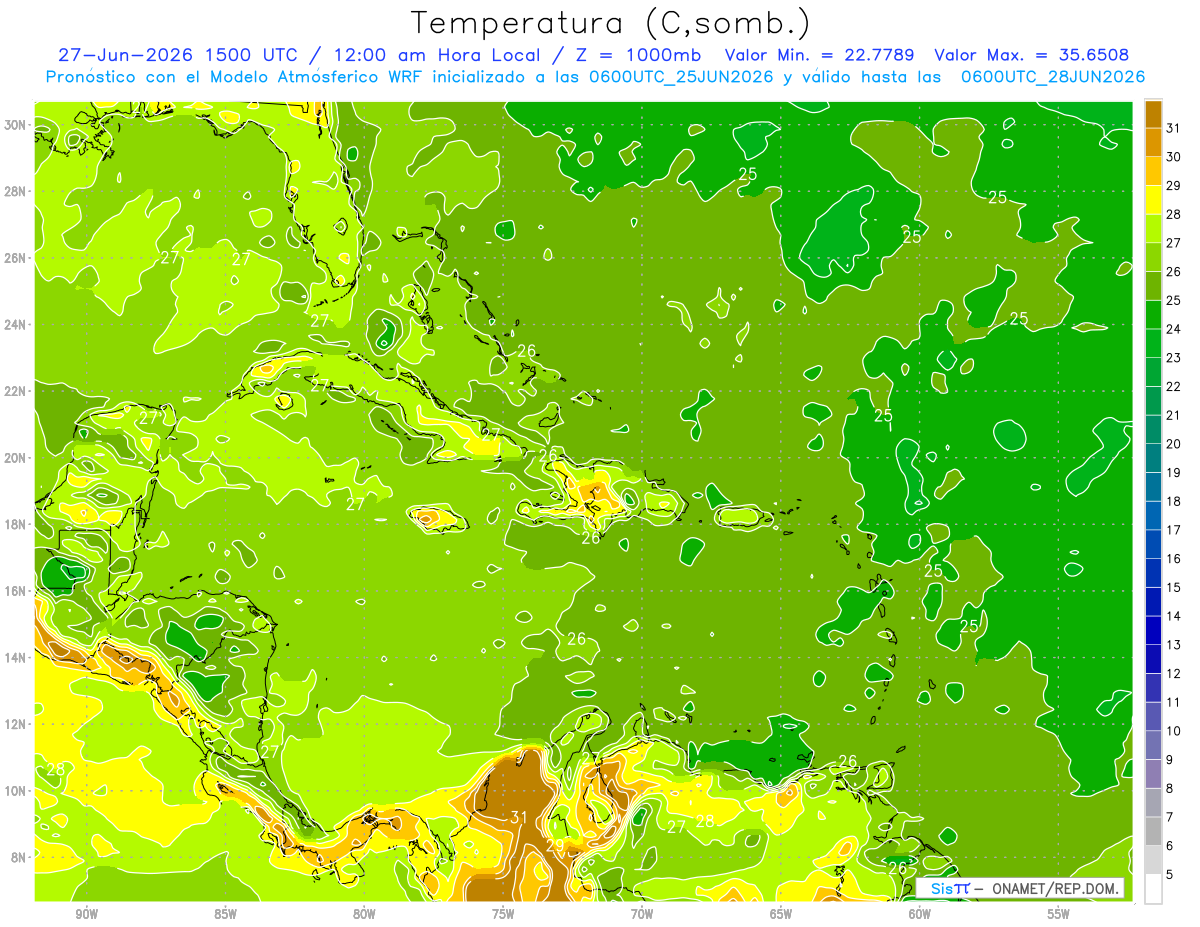The height and width of the screenshot is (927, 1200).
Task: Click the 30N latitude axis label
Action: click(x=15, y=125)
